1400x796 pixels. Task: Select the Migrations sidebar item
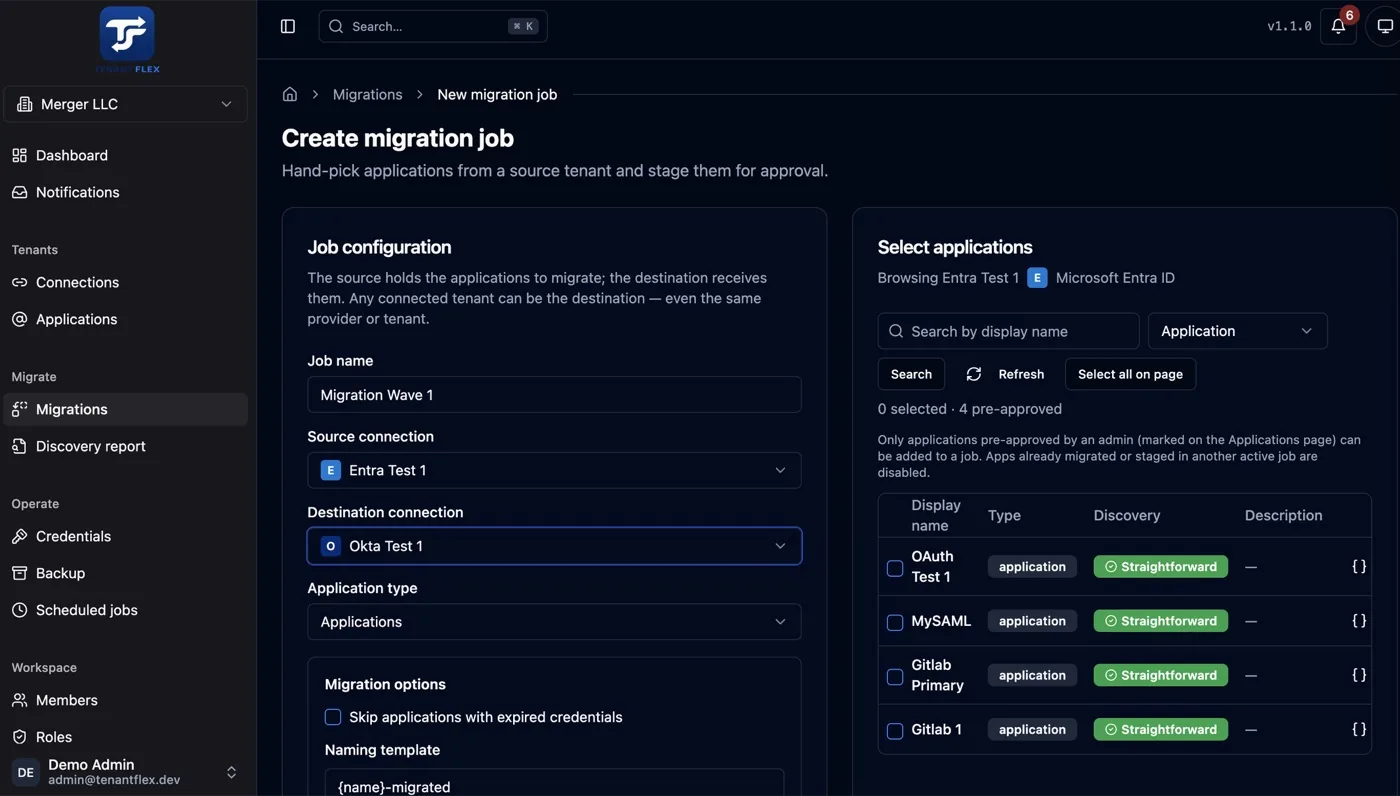[x=126, y=409]
